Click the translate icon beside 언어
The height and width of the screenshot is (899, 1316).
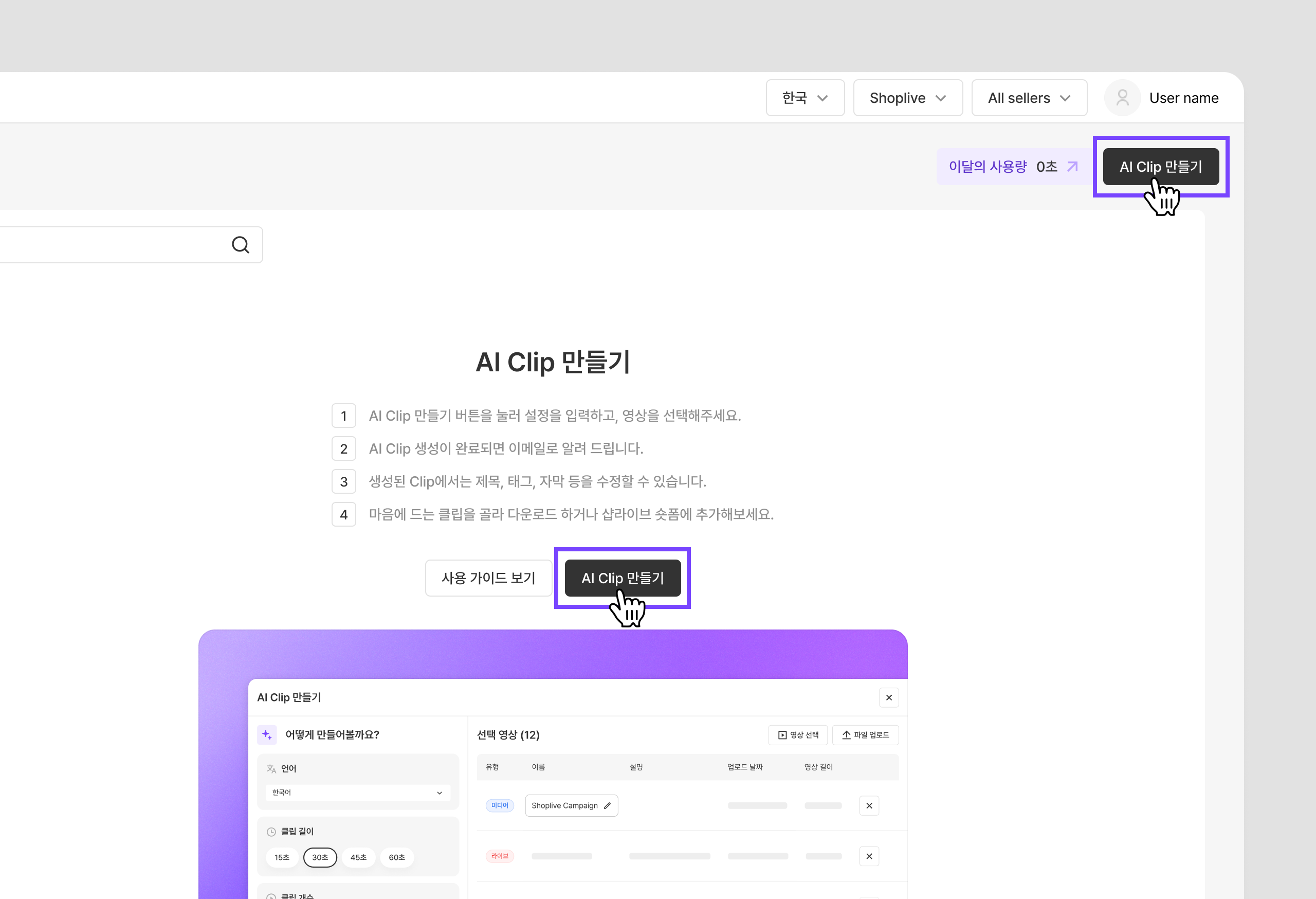(271, 769)
